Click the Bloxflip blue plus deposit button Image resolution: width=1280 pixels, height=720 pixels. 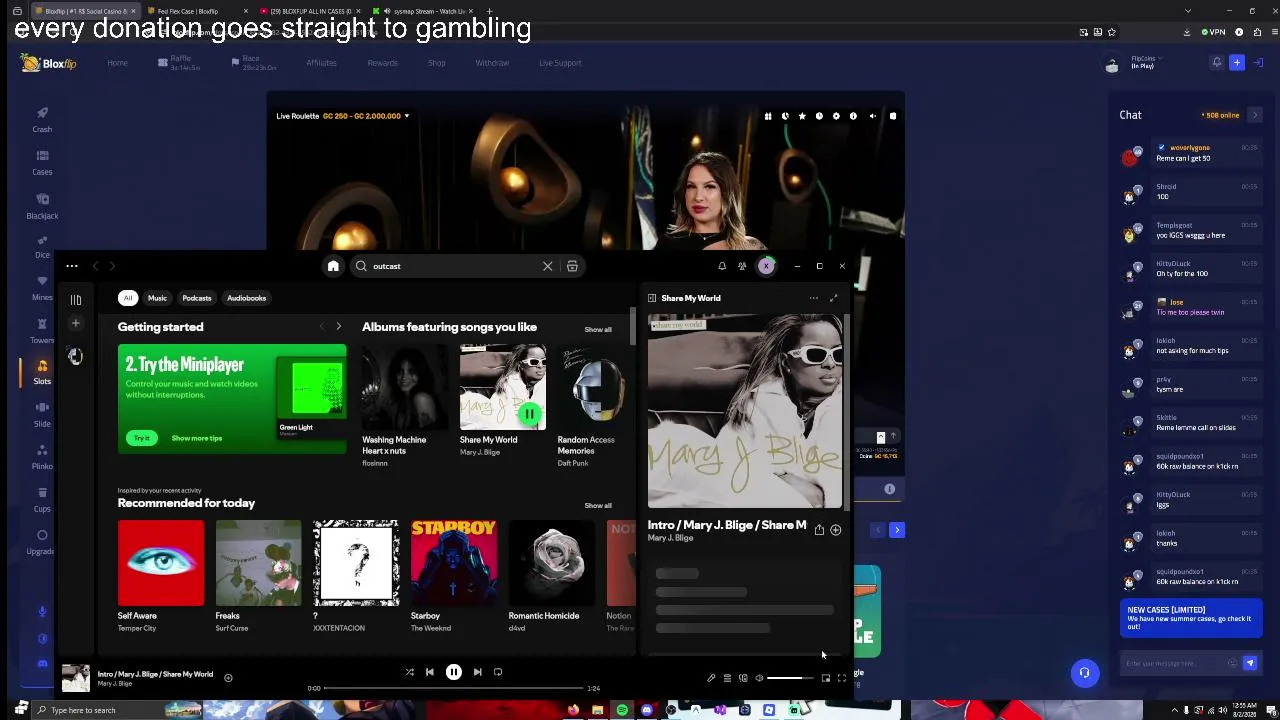pos(1237,63)
